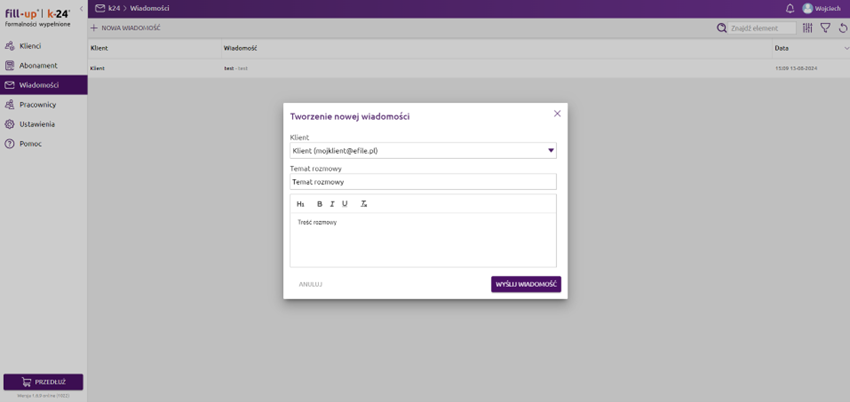Open the Data column sort chevron

coord(845,48)
